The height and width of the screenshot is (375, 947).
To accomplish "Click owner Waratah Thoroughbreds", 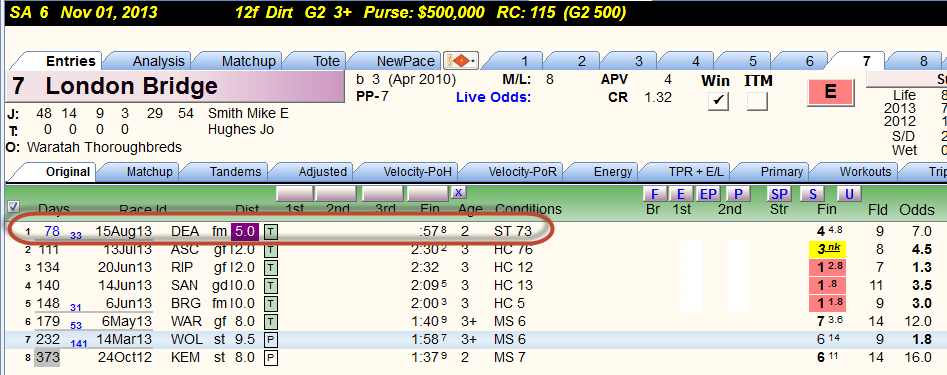I will pos(104,147).
